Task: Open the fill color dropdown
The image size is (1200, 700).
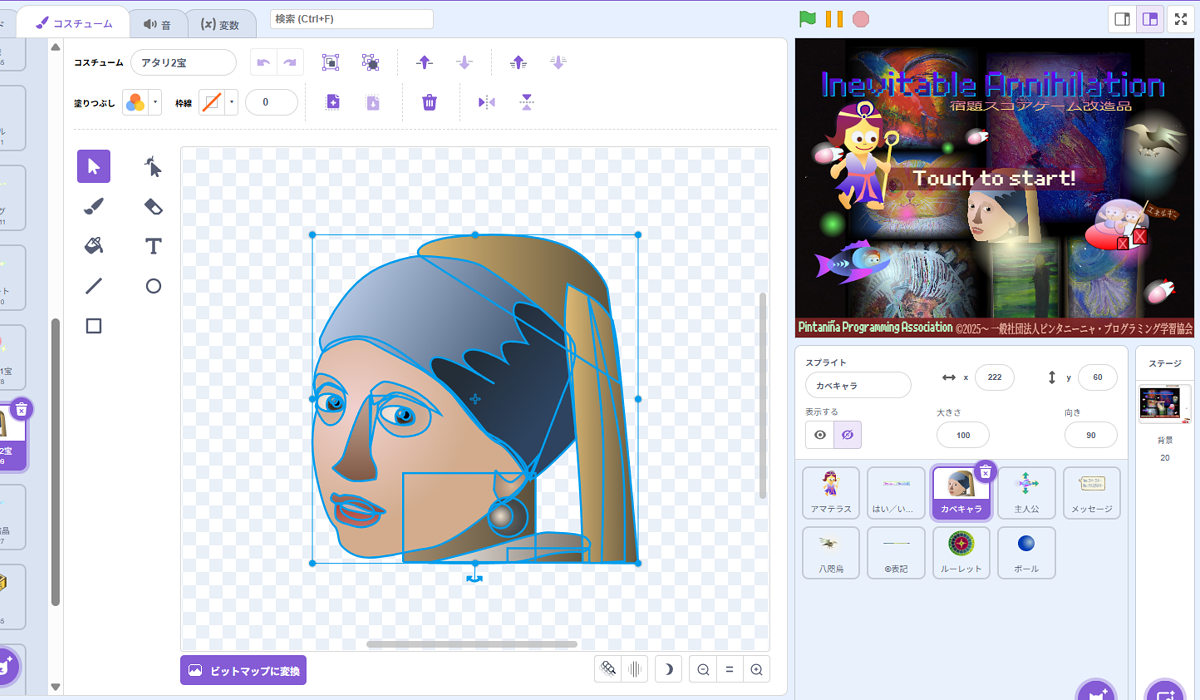Action: point(155,102)
